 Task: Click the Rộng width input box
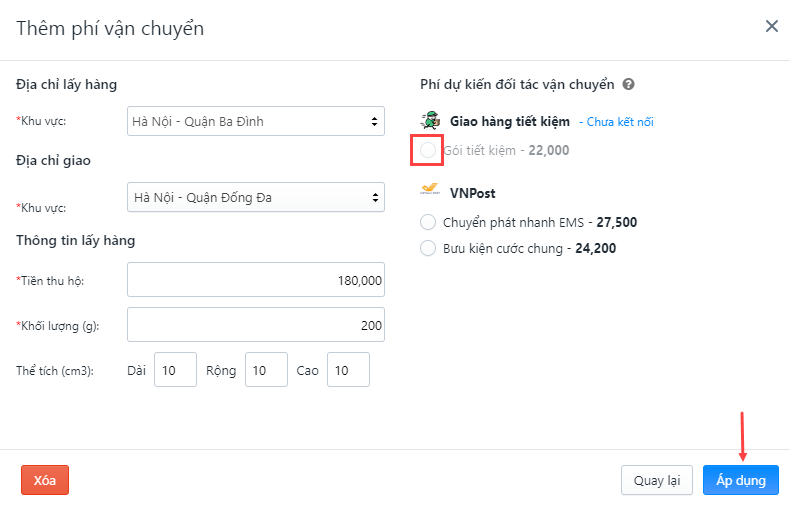click(266, 370)
